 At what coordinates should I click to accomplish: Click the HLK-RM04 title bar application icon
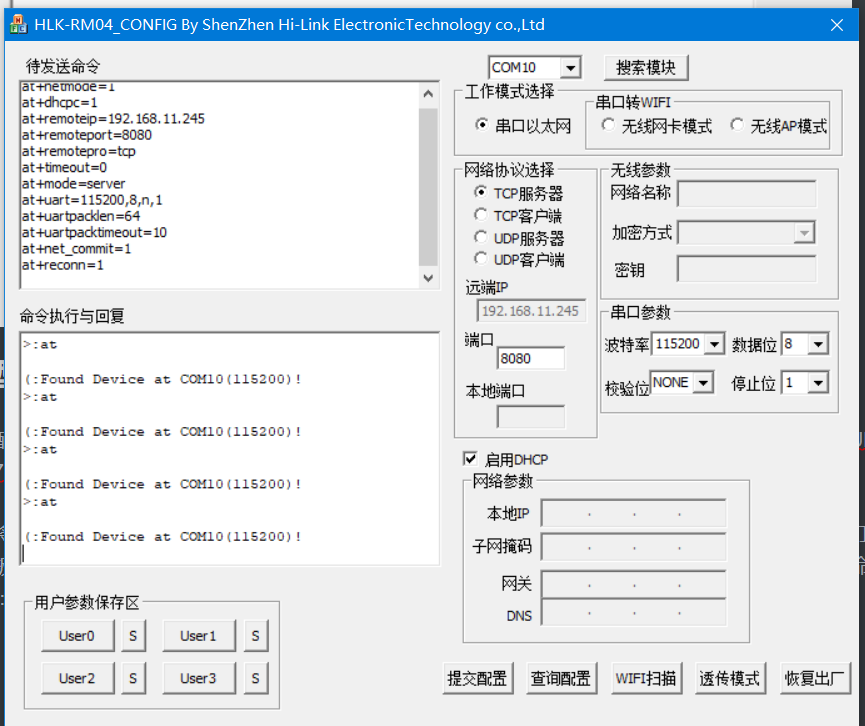click(19, 24)
